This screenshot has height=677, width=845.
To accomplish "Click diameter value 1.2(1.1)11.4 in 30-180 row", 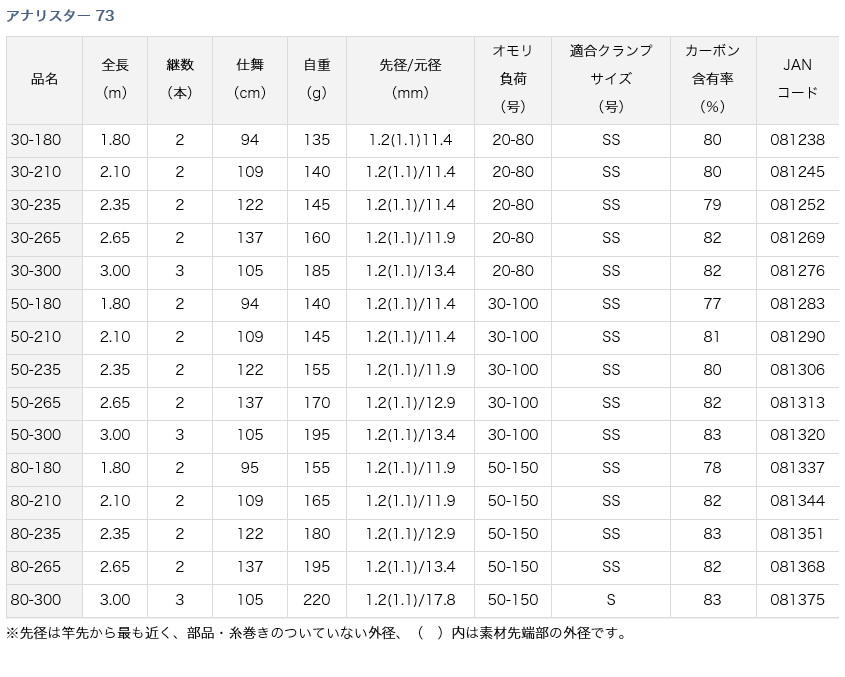I will click(411, 140).
